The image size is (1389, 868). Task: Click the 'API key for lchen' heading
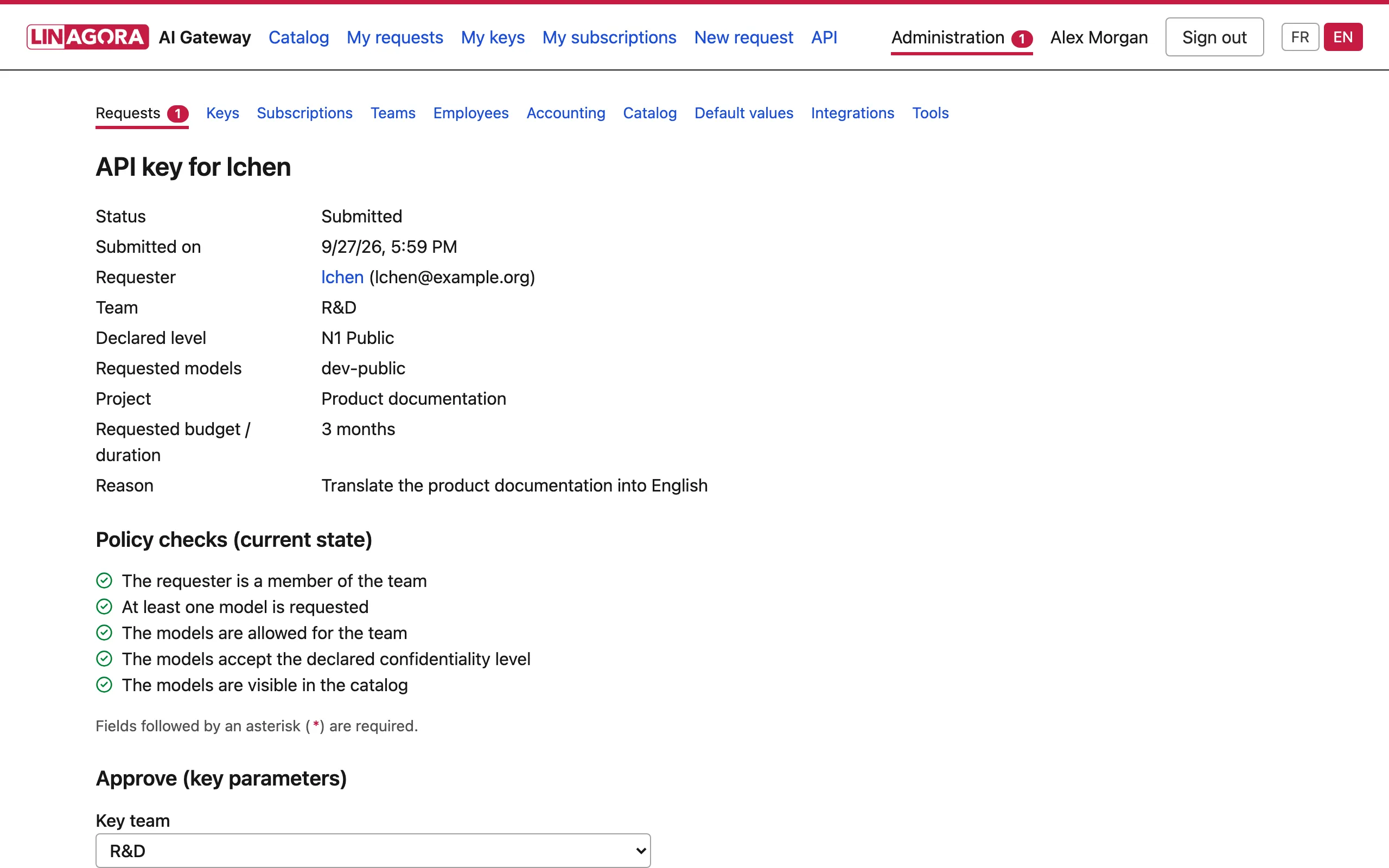pyautogui.click(x=193, y=167)
